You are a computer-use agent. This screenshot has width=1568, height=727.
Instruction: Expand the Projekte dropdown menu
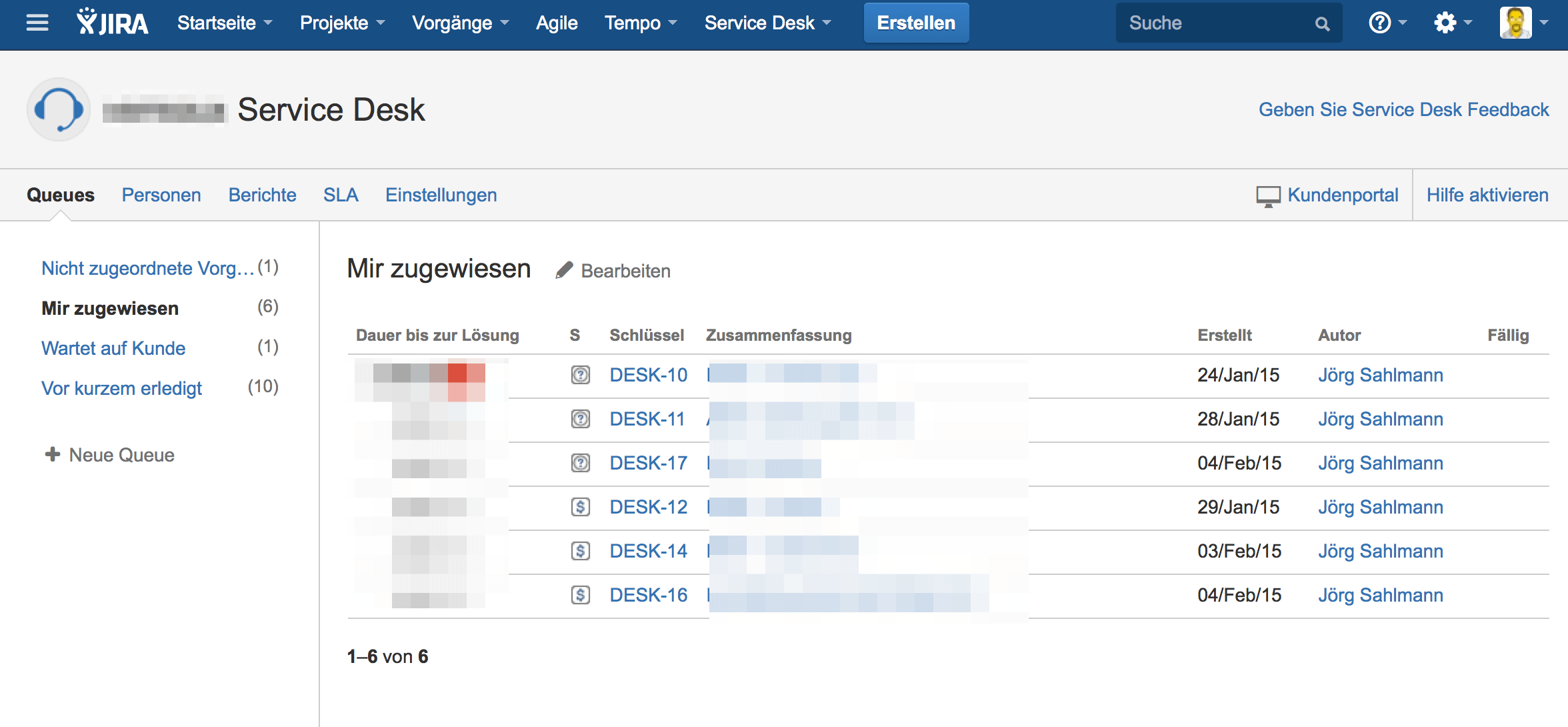pos(342,23)
